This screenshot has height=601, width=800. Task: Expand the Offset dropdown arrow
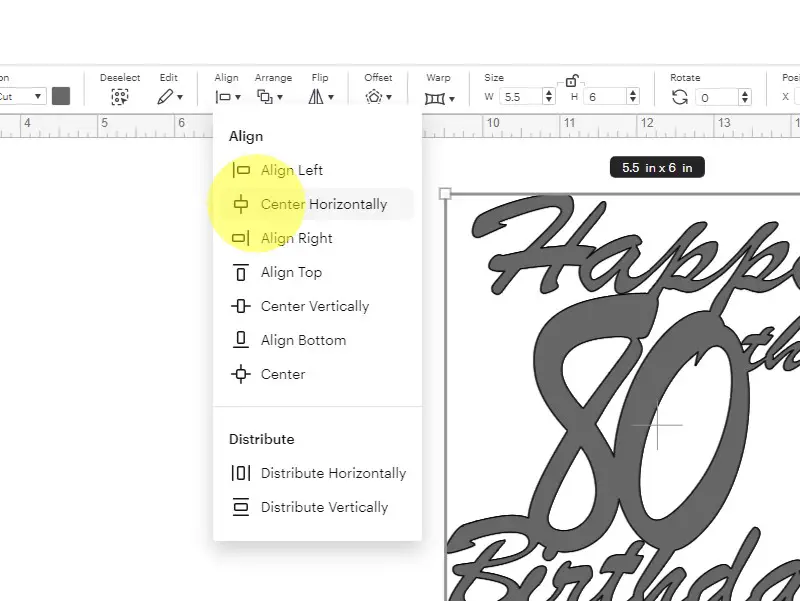tap(389, 97)
